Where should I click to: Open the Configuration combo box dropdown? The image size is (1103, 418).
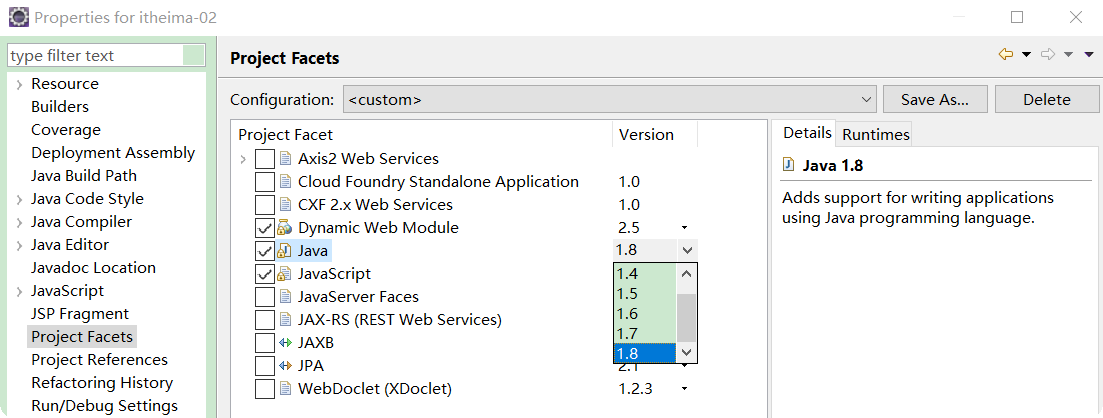[x=867, y=100]
